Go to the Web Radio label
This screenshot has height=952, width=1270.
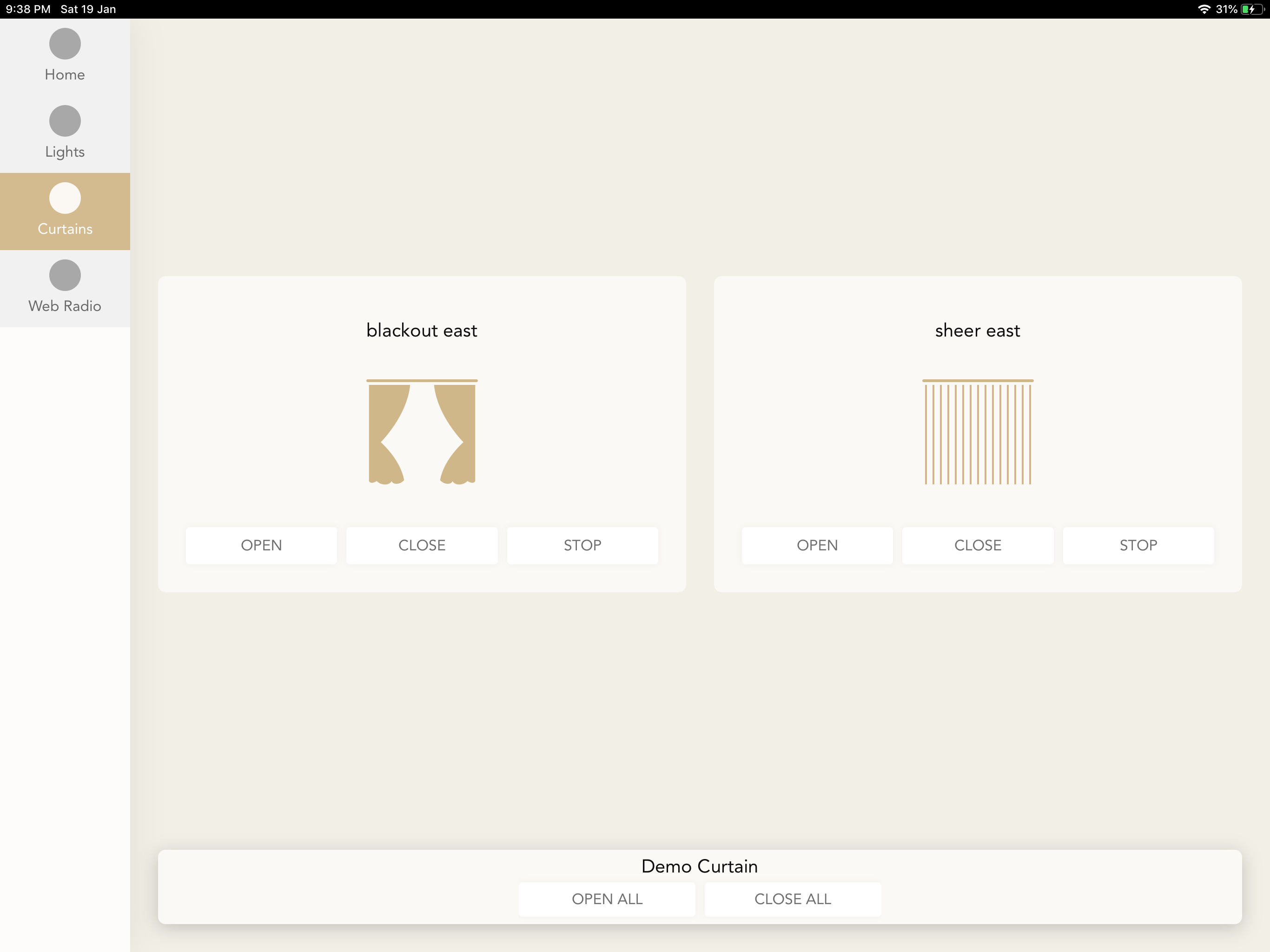pos(65,306)
